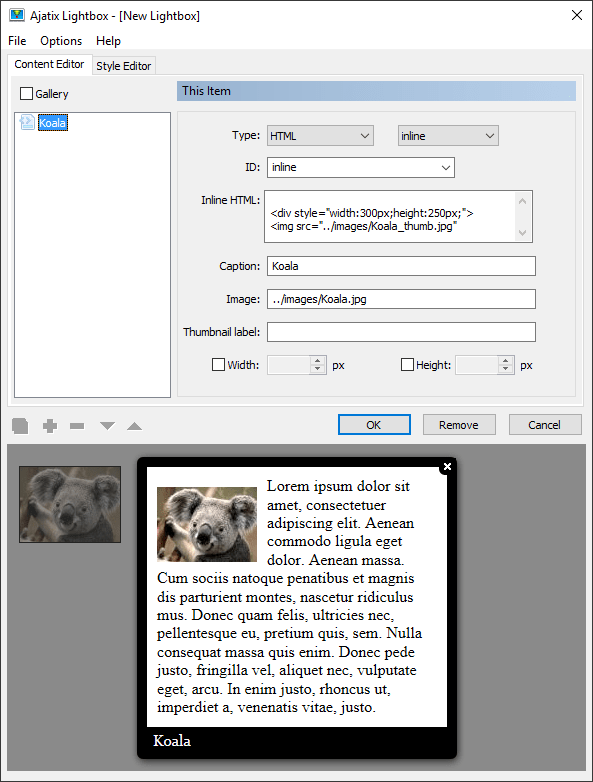This screenshot has height=782, width=593.
Task: Click the Caption field containing Koala
Action: point(401,266)
